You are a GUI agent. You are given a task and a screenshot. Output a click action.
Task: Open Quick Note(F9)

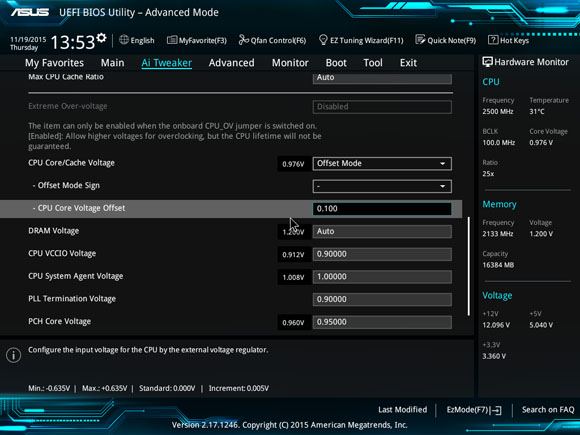tap(446, 40)
